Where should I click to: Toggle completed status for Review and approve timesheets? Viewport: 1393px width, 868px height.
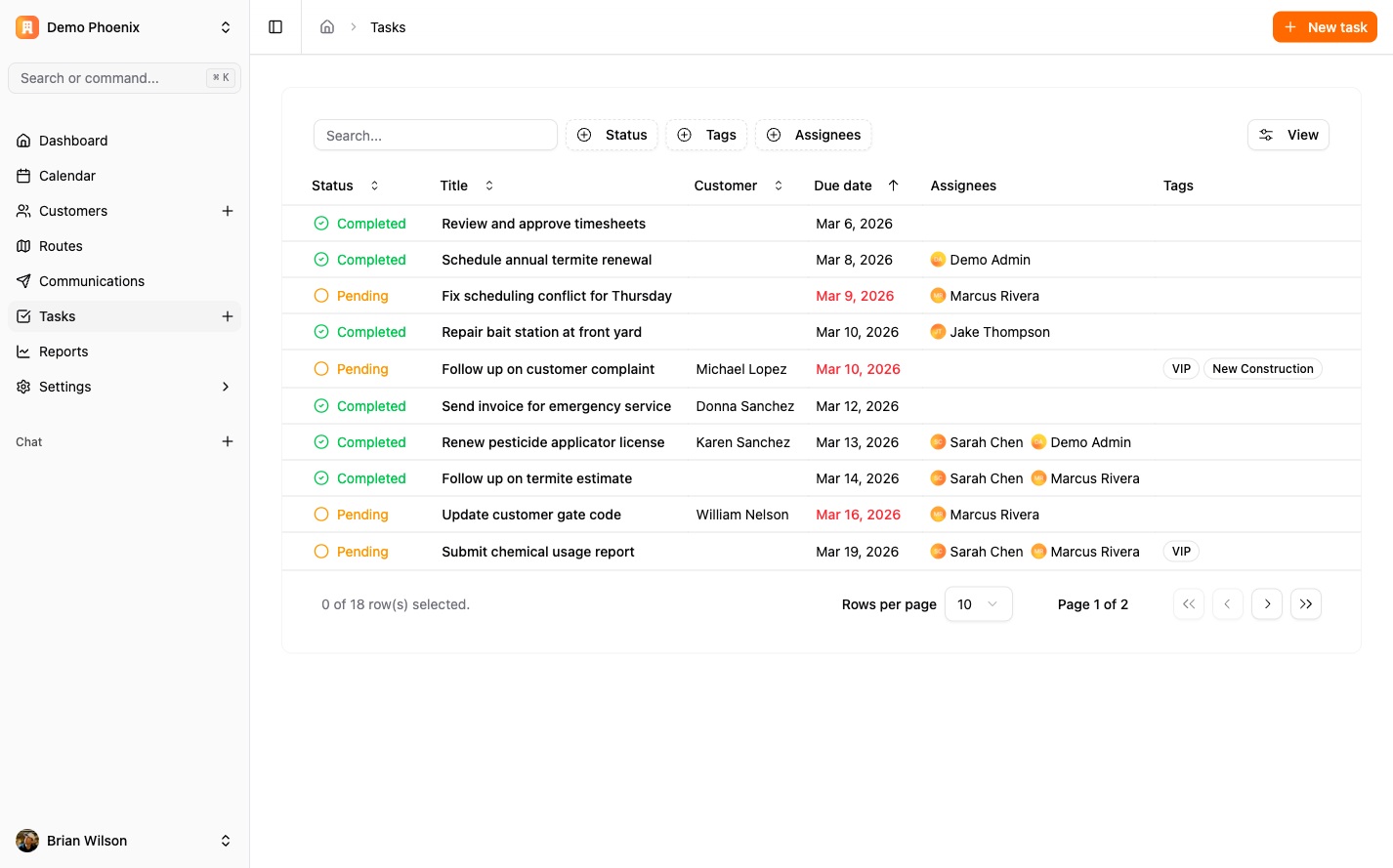(x=321, y=224)
